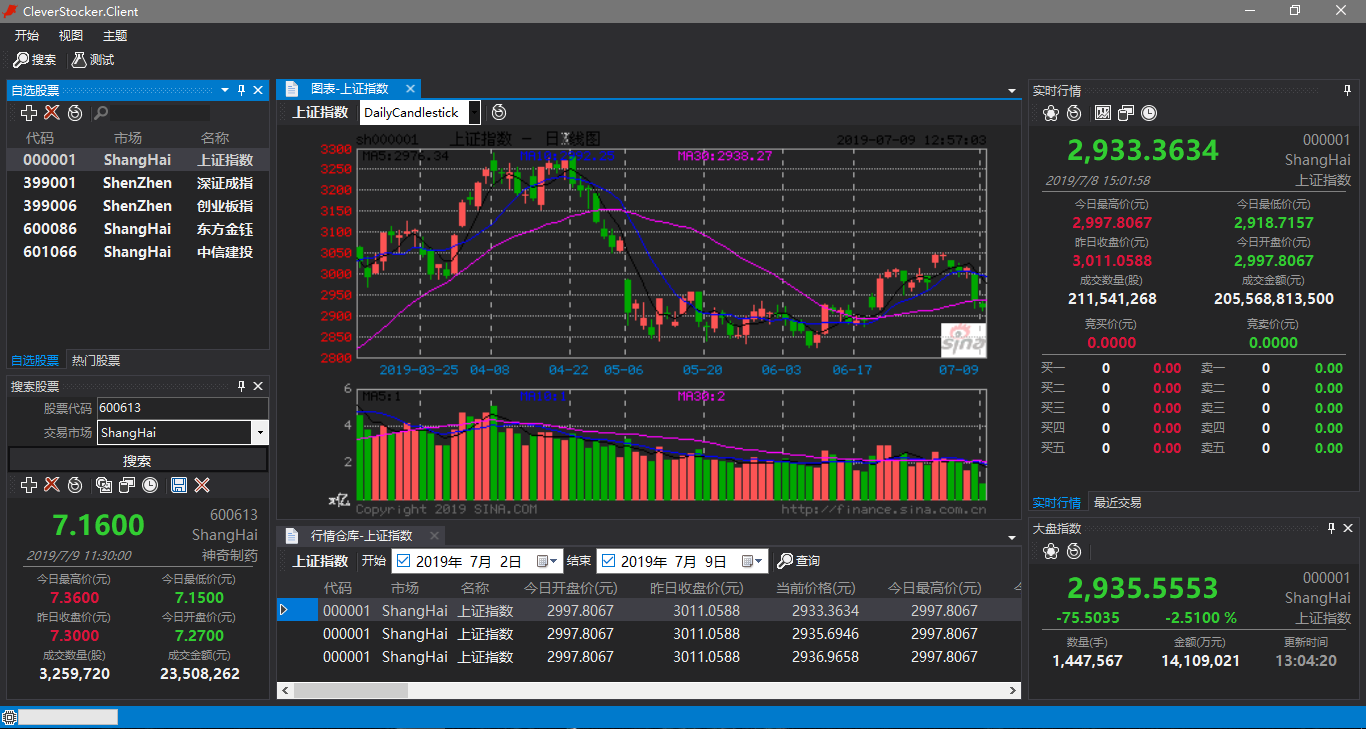Click the 查询 query button
1366x729 pixels.
(799, 561)
